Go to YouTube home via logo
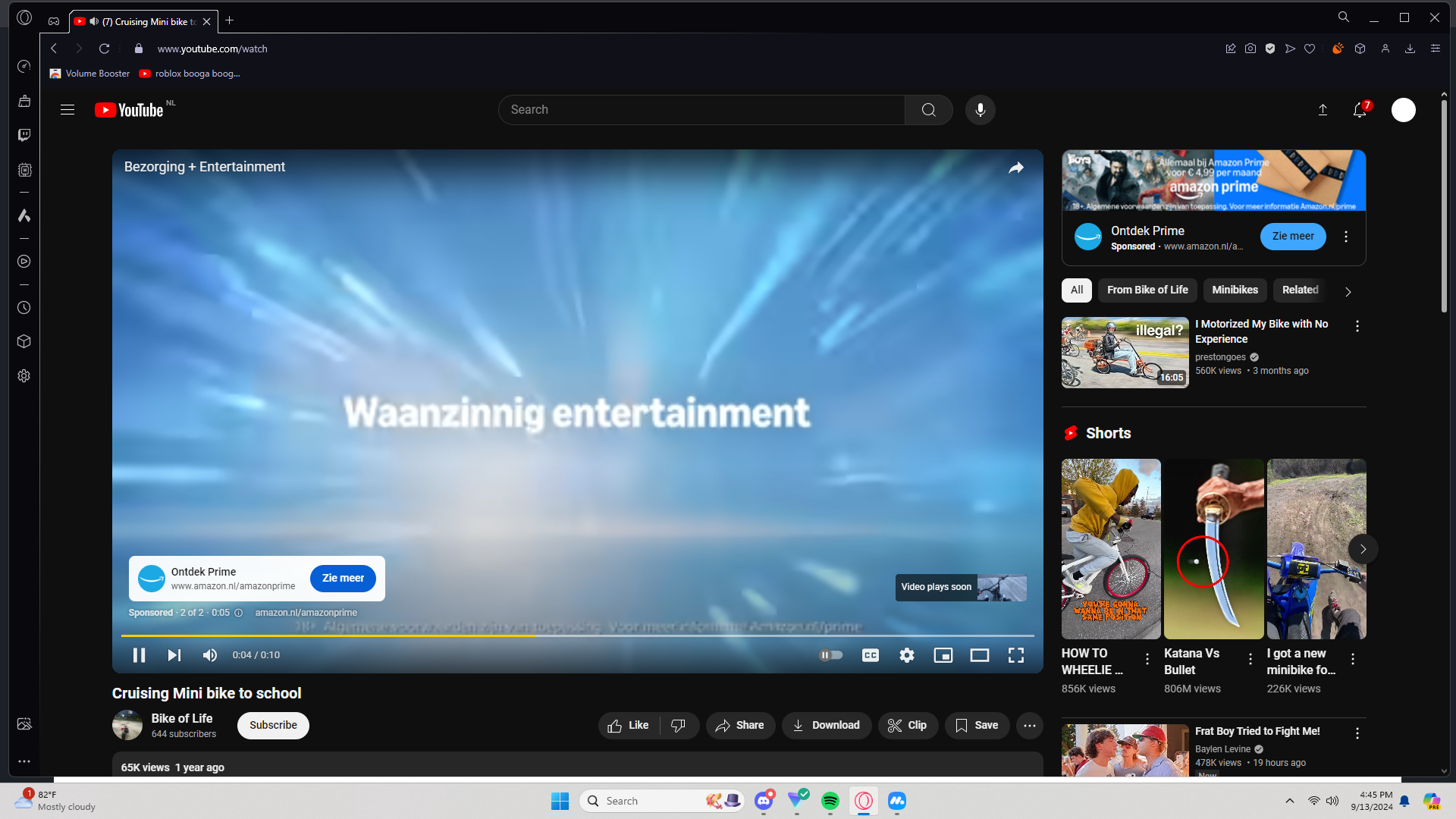 coord(130,110)
